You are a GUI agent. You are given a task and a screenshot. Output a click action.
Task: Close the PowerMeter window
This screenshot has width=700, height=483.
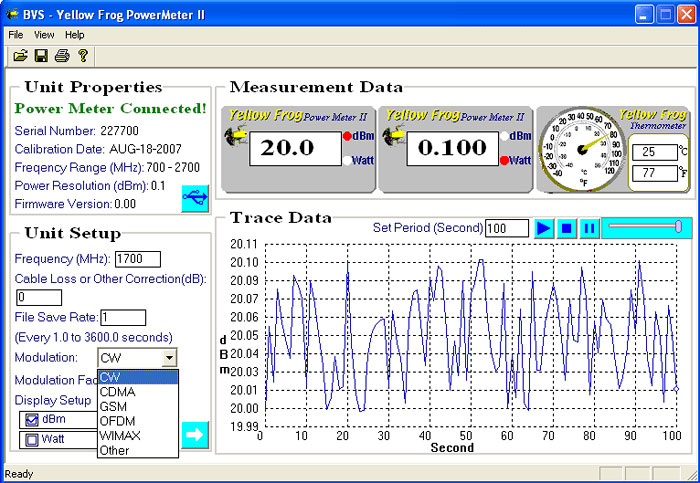(686, 15)
